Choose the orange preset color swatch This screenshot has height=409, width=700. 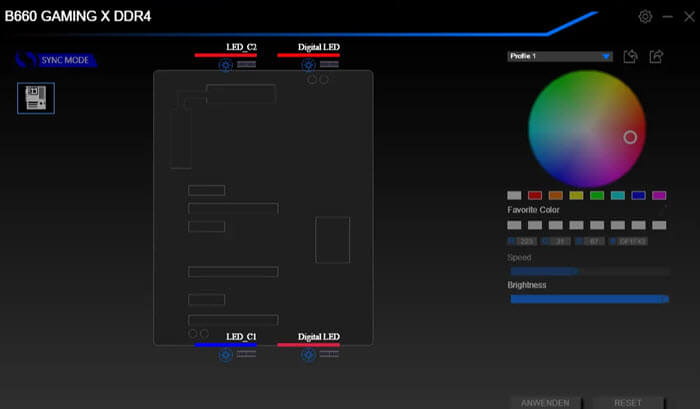[x=555, y=196]
